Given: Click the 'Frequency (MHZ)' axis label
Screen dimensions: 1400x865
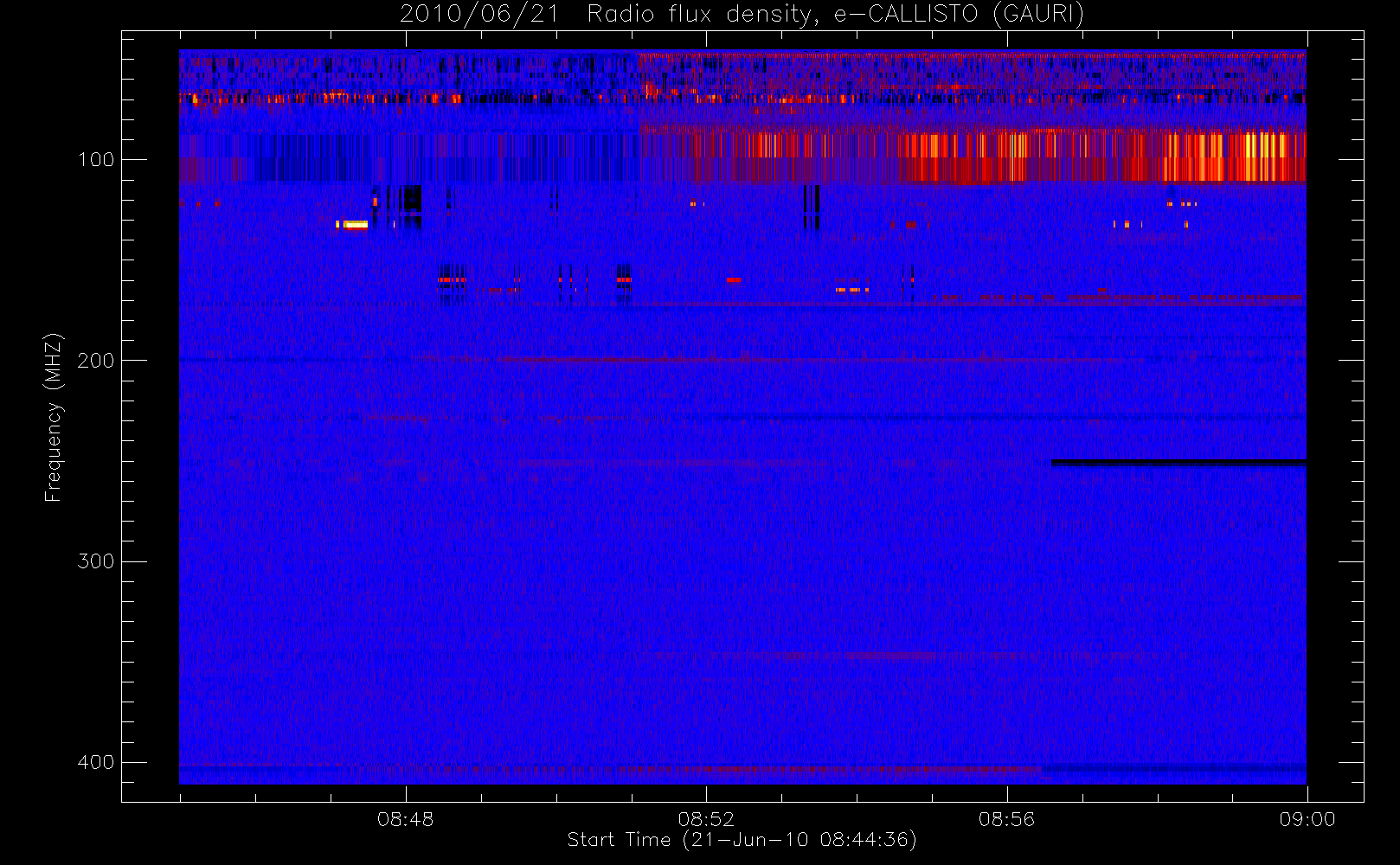Looking at the screenshot, I should (x=54, y=417).
